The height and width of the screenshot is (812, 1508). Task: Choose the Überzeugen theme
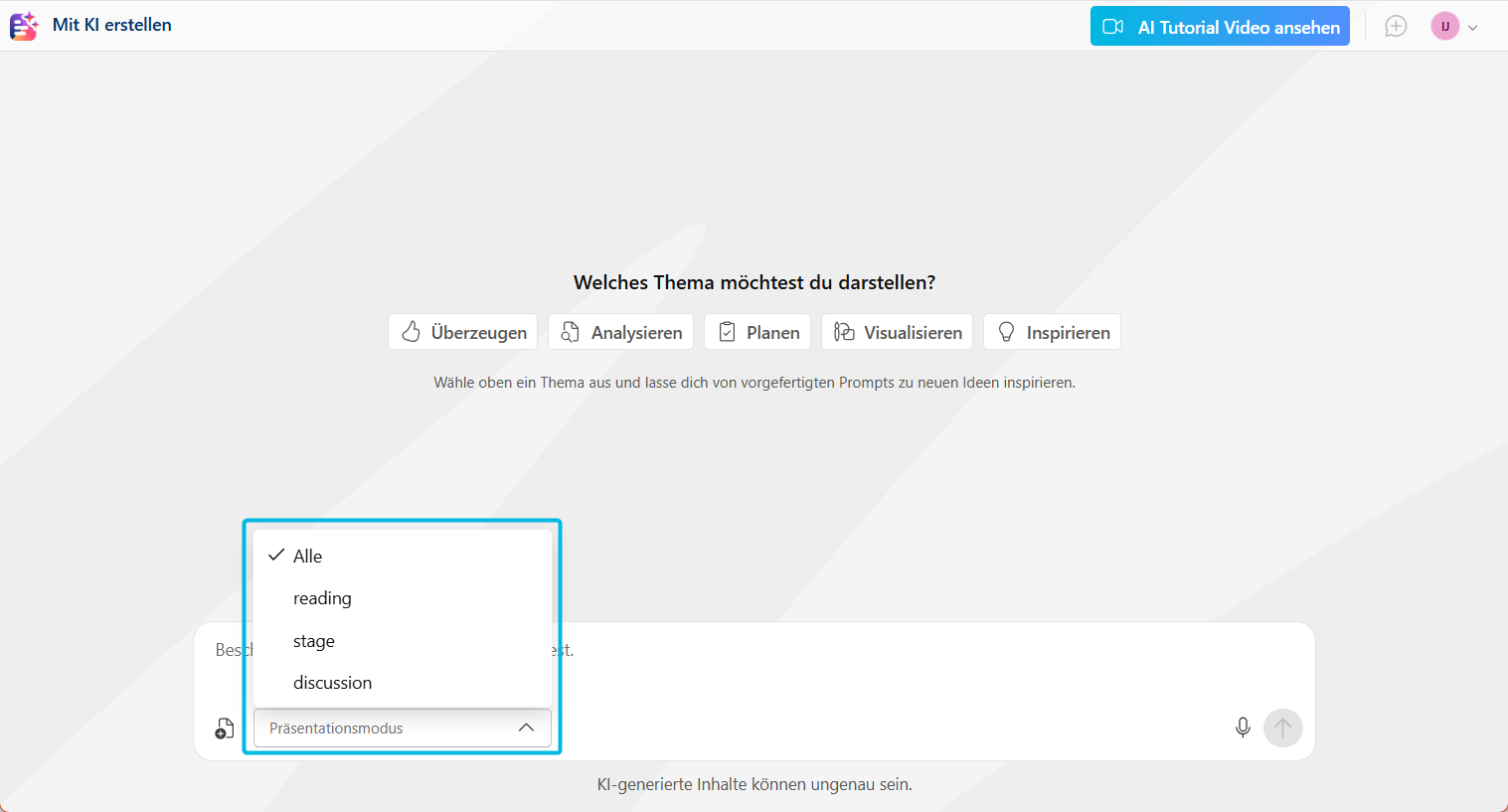[x=463, y=332]
